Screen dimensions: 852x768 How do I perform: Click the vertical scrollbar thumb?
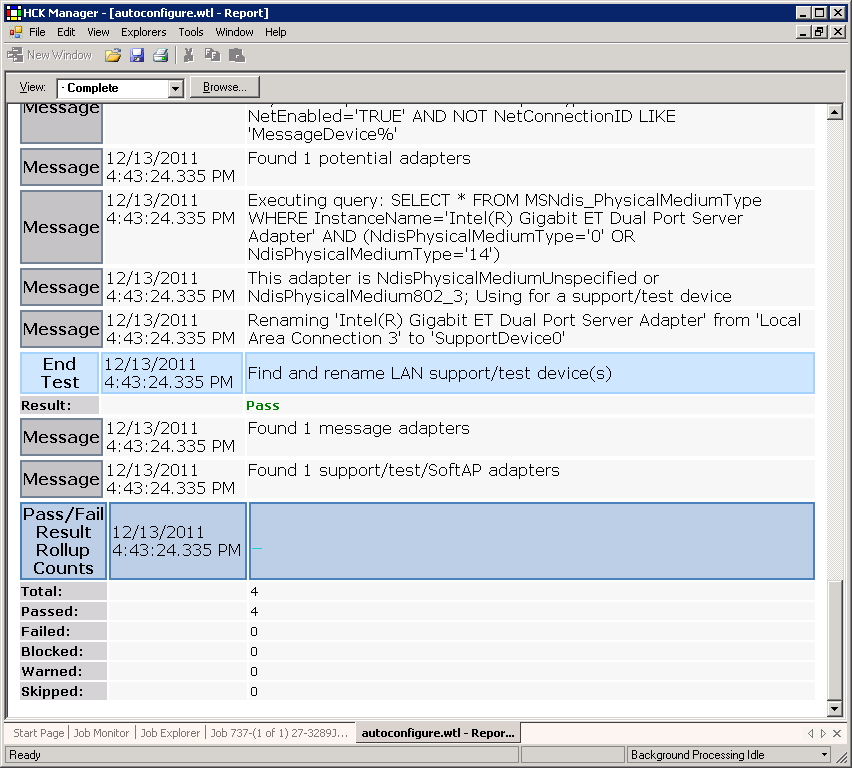point(835,641)
